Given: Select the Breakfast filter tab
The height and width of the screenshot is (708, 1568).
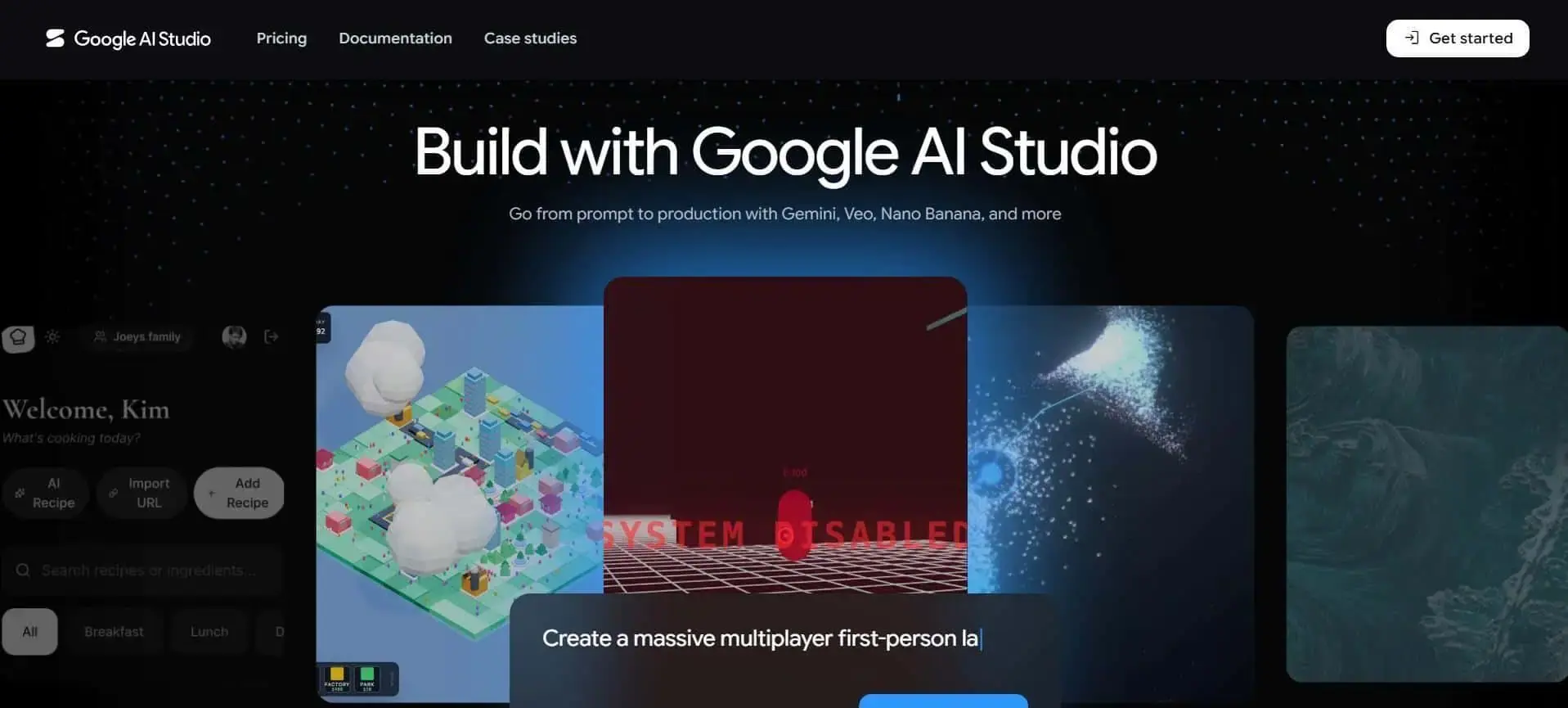Looking at the screenshot, I should pos(114,632).
